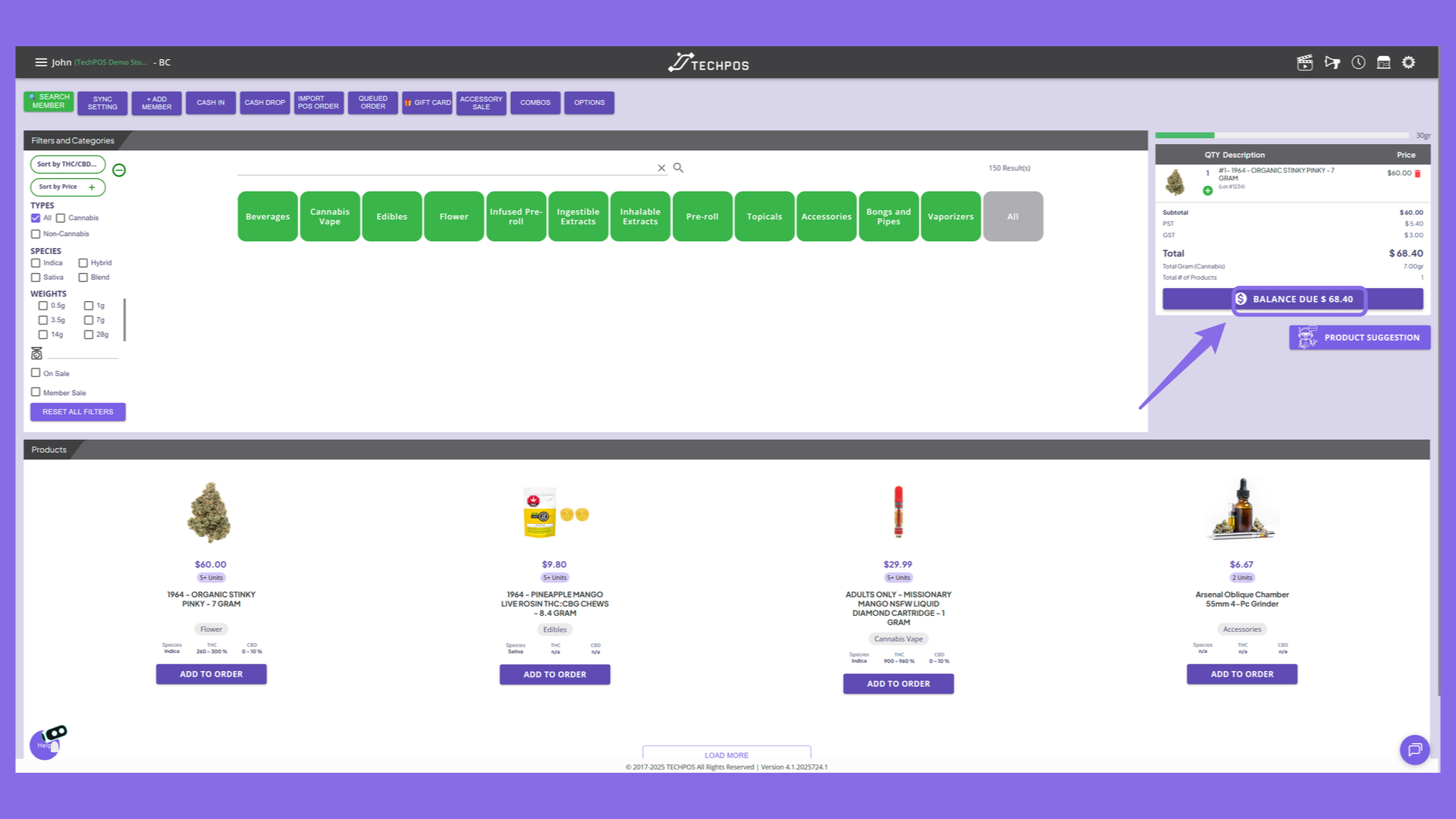This screenshot has height=819, width=1456.
Task: Open the announcements megaphone icon
Action: [1332, 62]
